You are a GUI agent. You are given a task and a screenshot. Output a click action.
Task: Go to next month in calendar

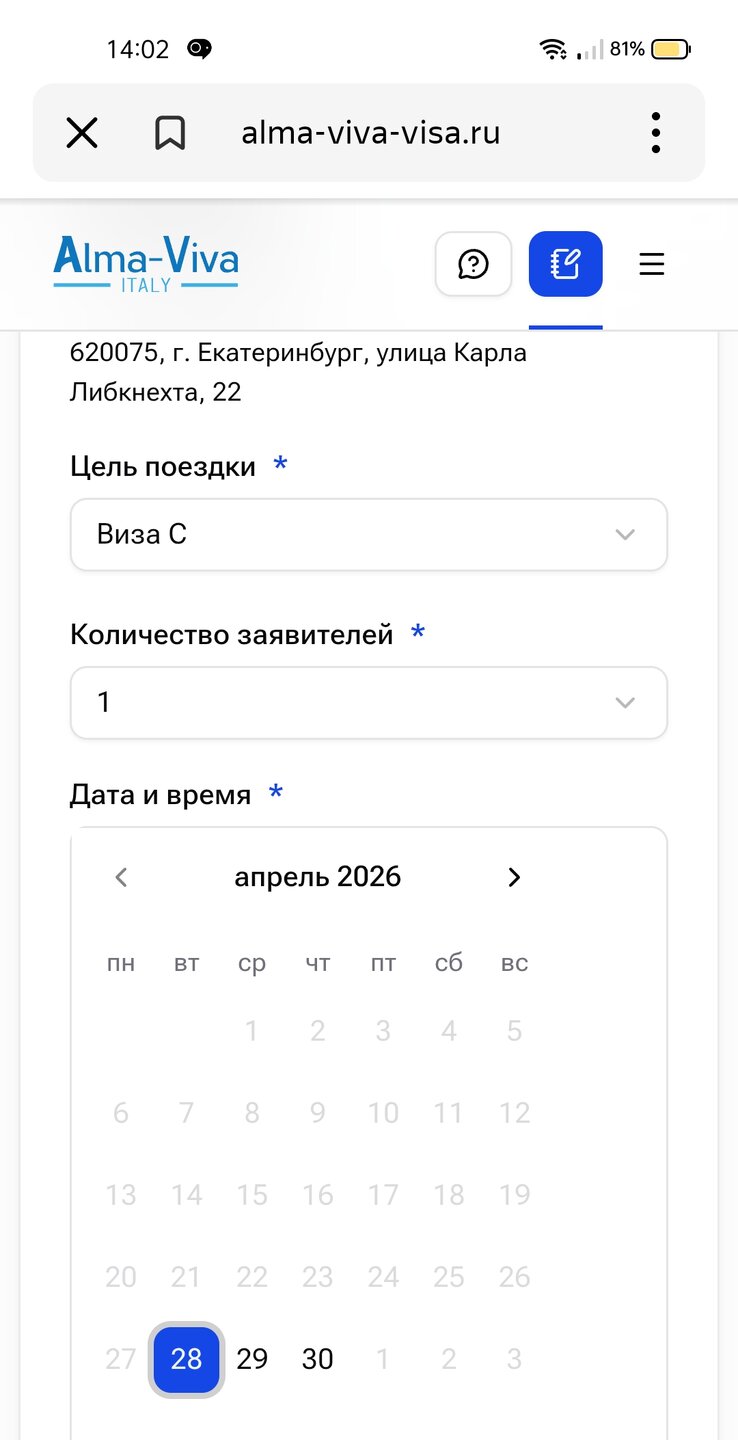coord(514,877)
